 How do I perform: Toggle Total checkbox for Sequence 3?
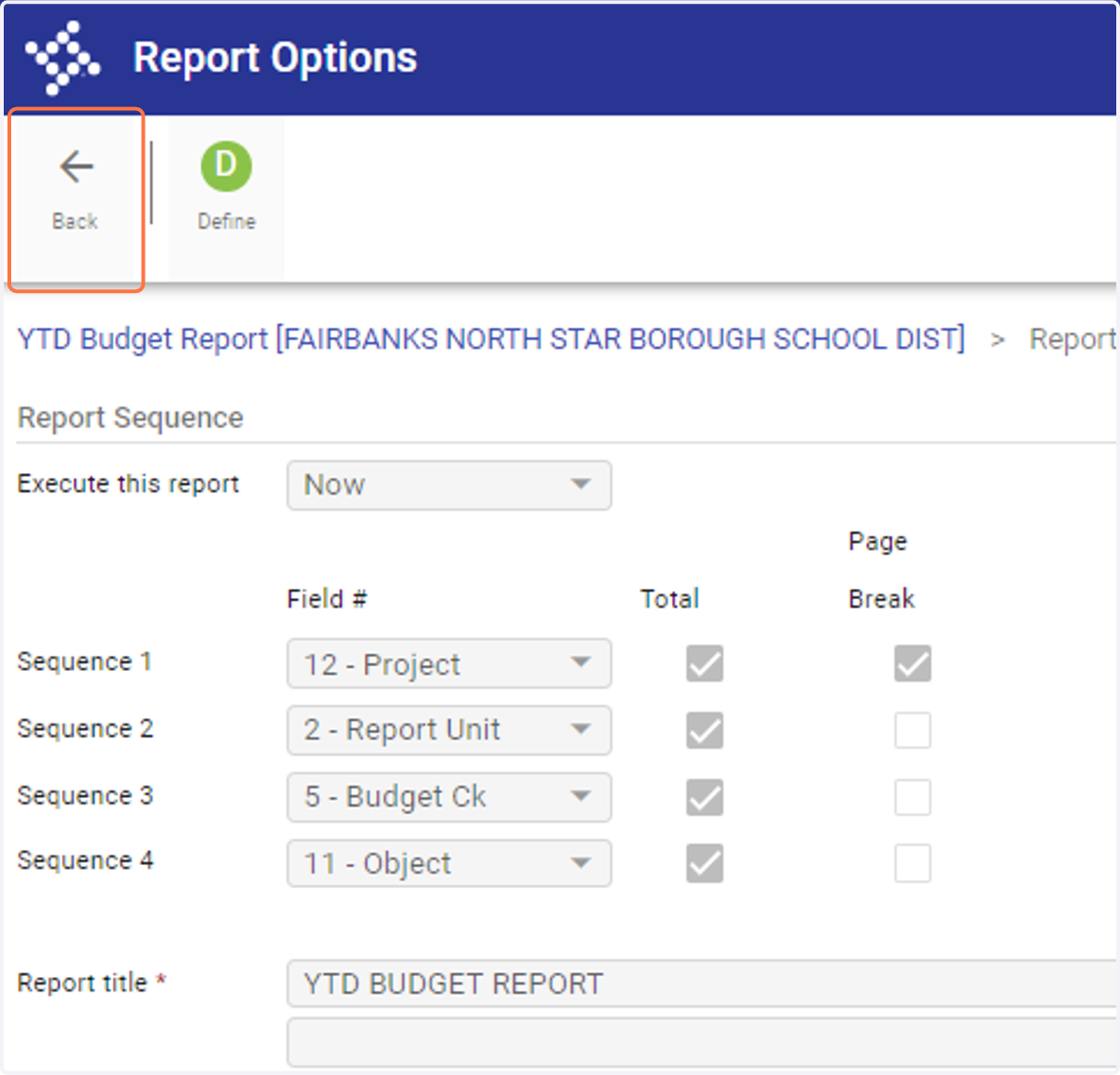(x=705, y=797)
